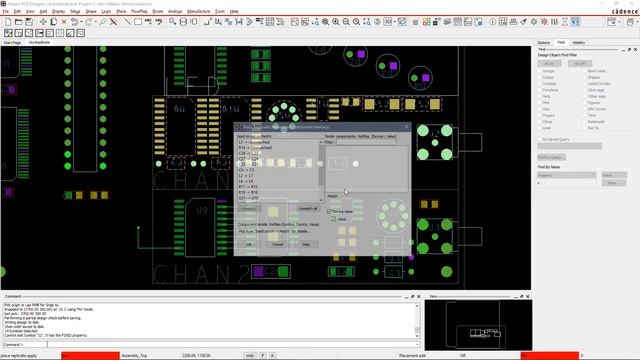
Task: Open the Route menu
Action: pyautogui.click(x=158, y=11)
